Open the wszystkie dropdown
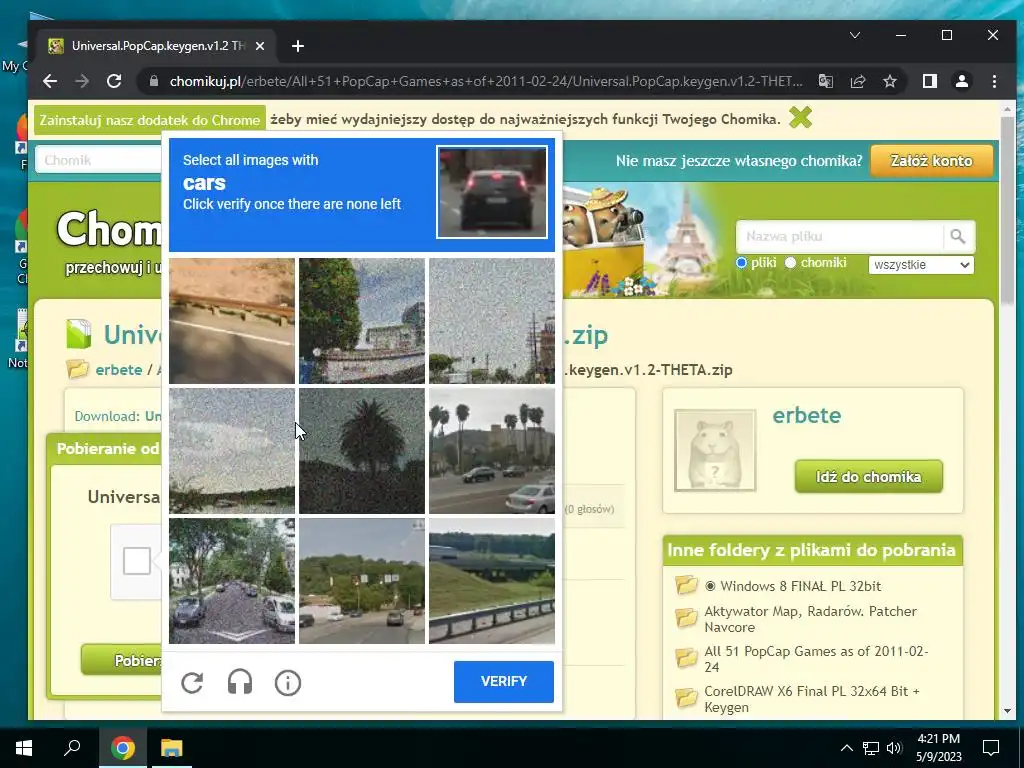This screenshot has height=768, width=1024. [921, 264]
